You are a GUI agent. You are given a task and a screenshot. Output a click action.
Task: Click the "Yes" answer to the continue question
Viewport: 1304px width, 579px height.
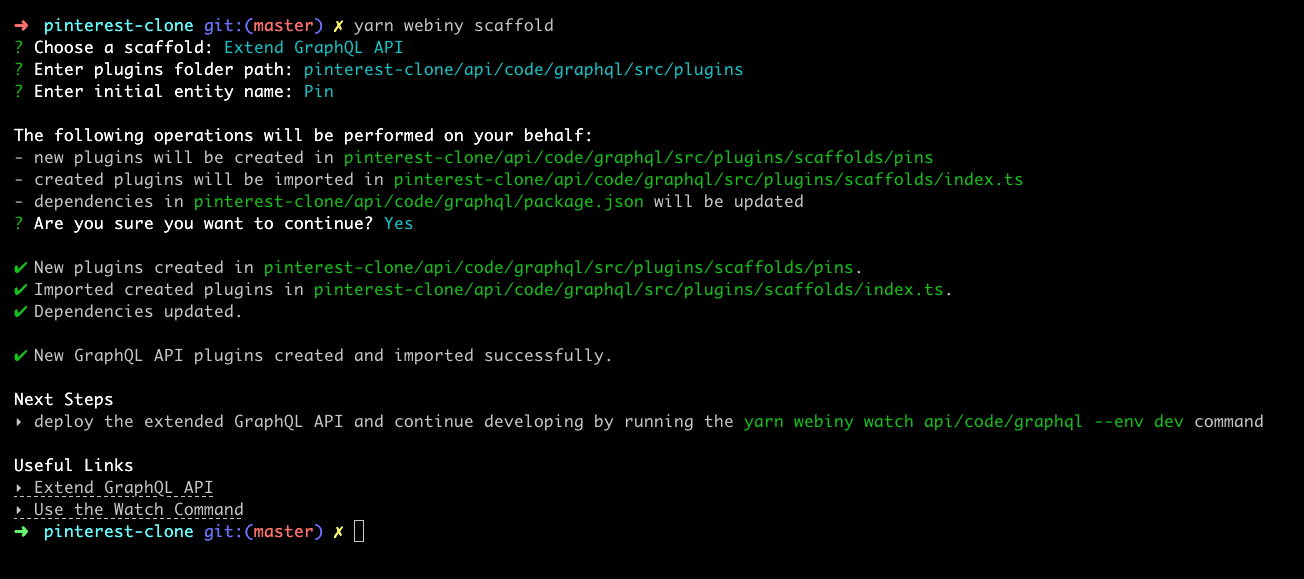point(398,223)
